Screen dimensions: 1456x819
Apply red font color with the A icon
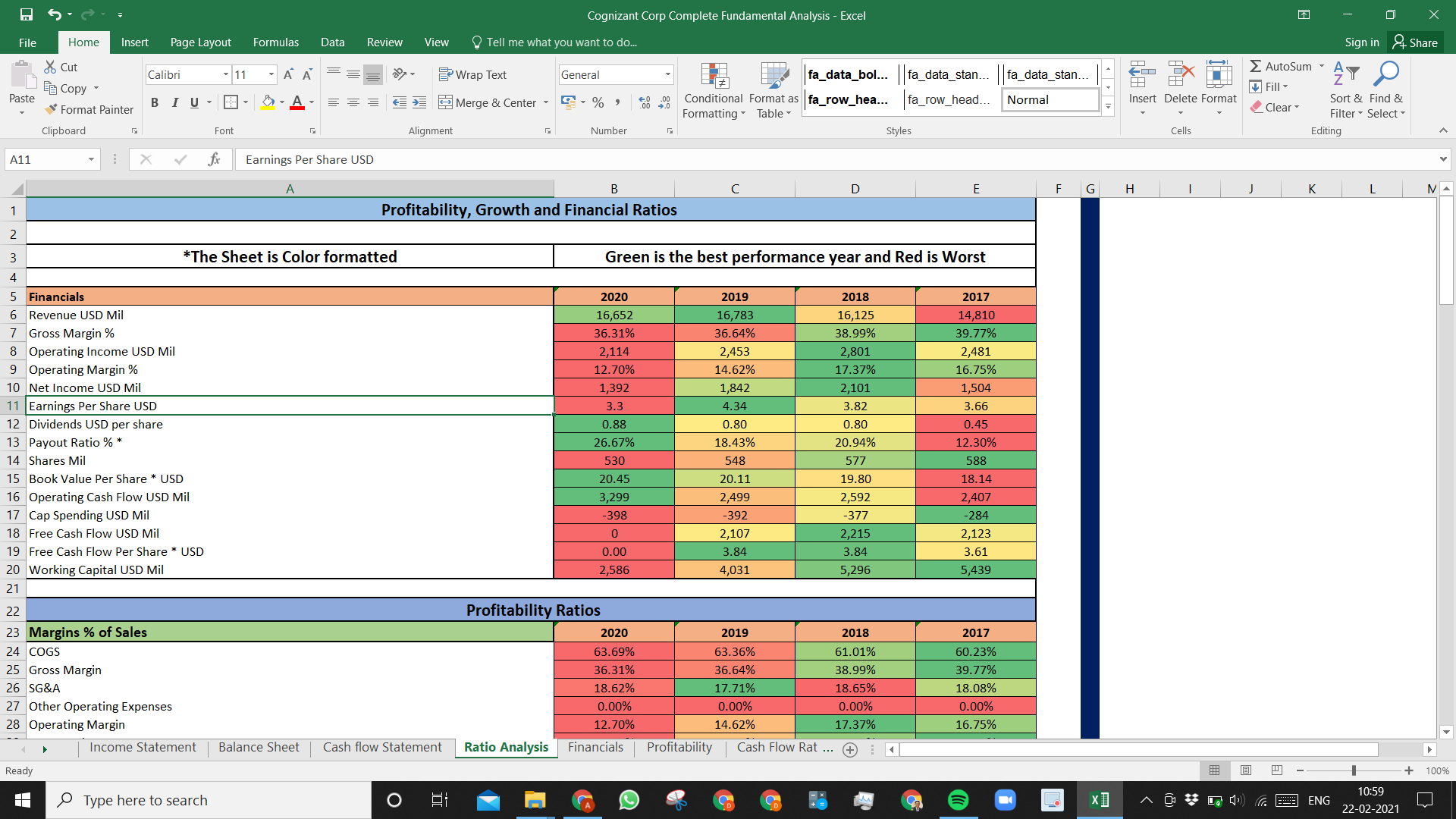coord(297,102)
